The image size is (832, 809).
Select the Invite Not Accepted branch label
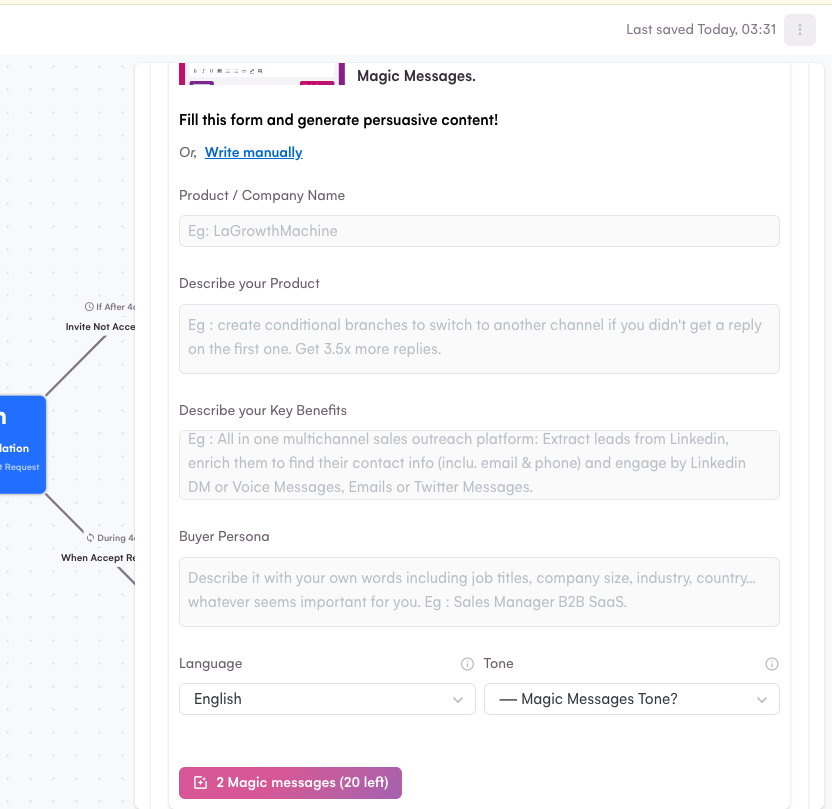100,327
